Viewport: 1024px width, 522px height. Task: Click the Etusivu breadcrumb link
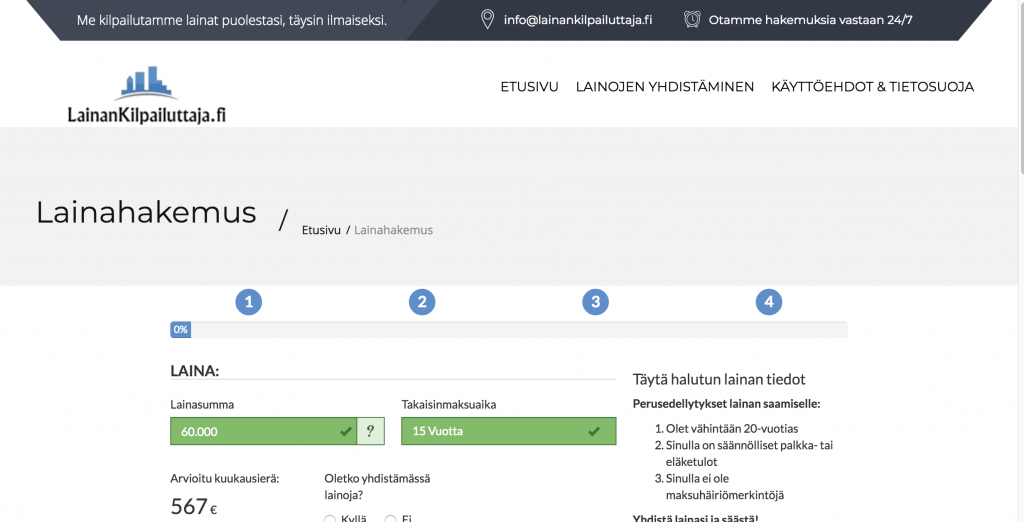(321, 230)
